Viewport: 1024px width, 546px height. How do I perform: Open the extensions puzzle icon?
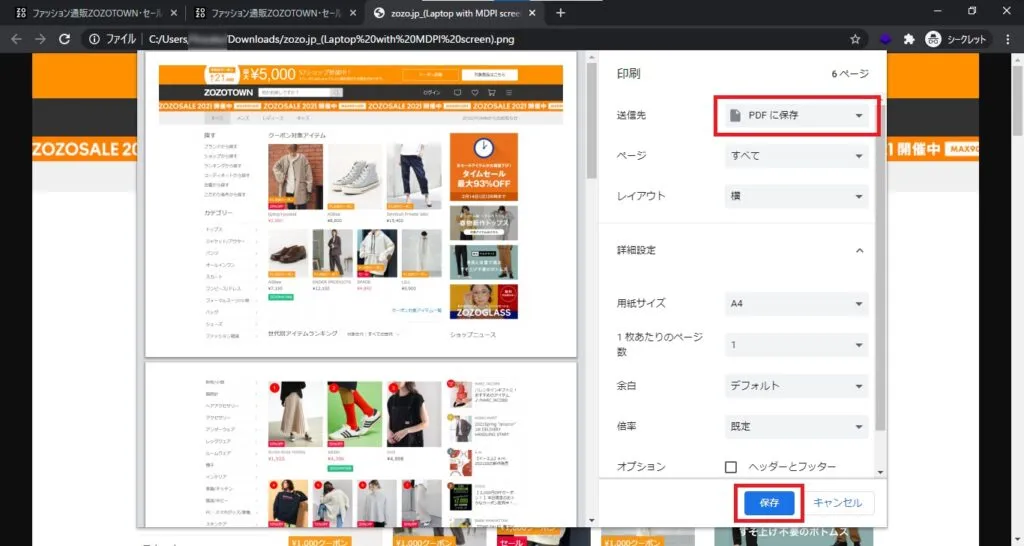click(x=908, y=39)
